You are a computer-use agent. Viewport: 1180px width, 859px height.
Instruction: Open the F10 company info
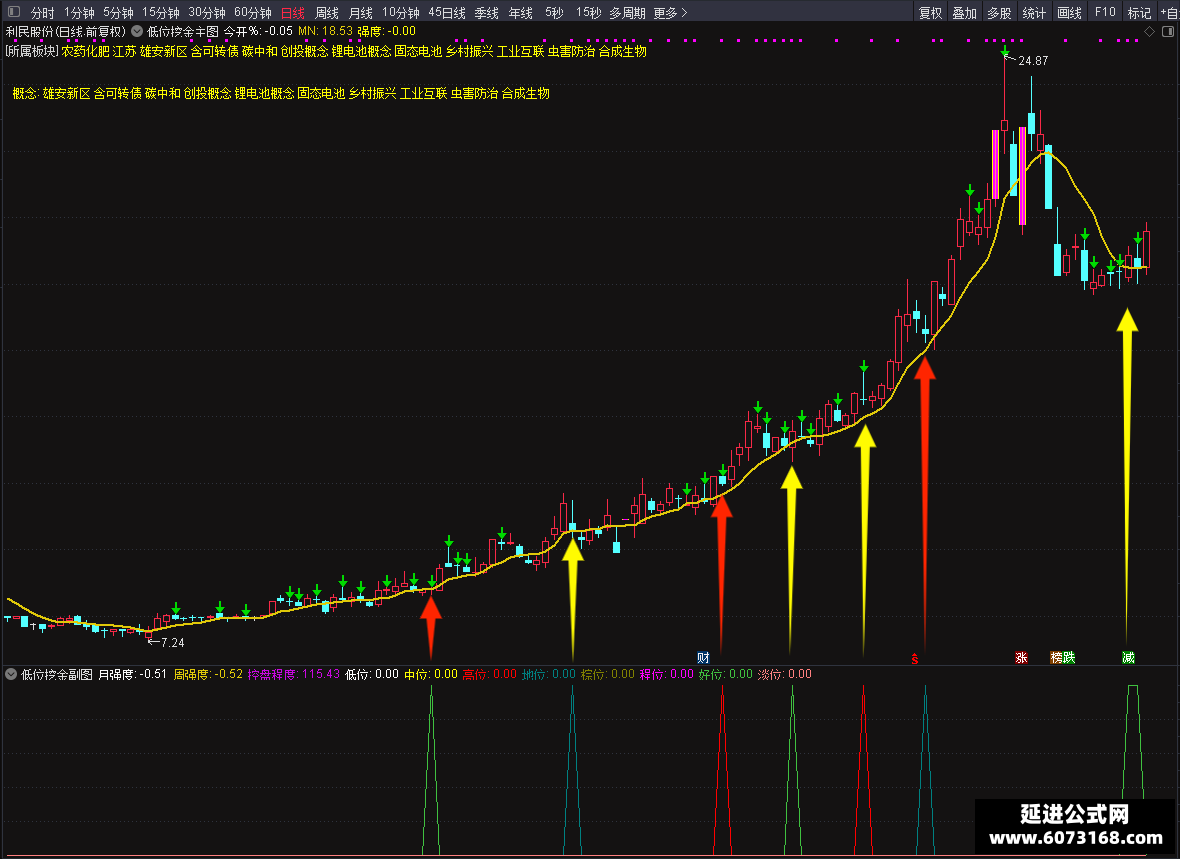tap(1105, 13)
